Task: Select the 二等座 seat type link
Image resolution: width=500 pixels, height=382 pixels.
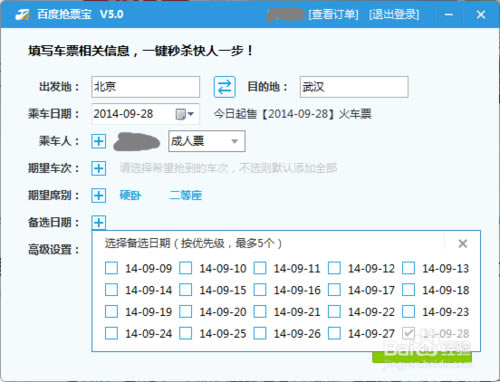Action: point(186,195)
